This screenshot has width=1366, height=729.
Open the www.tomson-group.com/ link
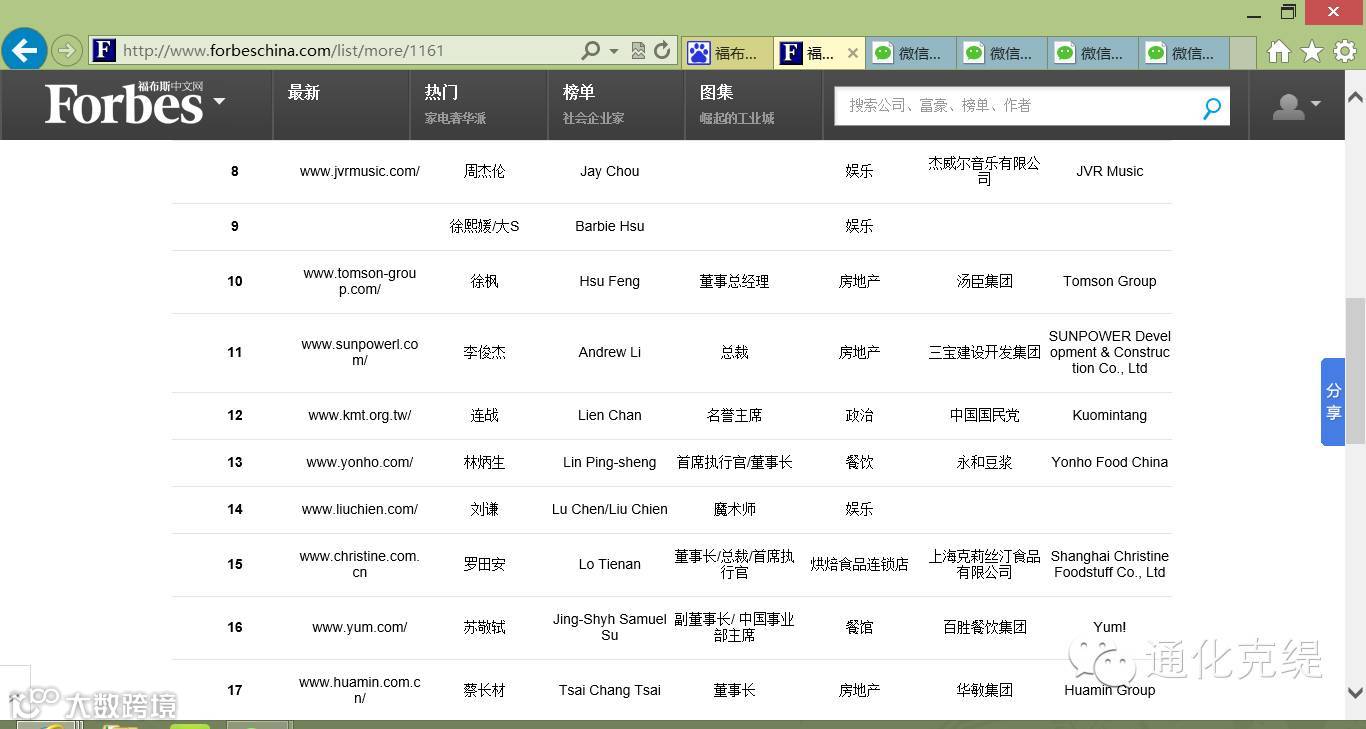pyautogui.click(x=360, y=281)
